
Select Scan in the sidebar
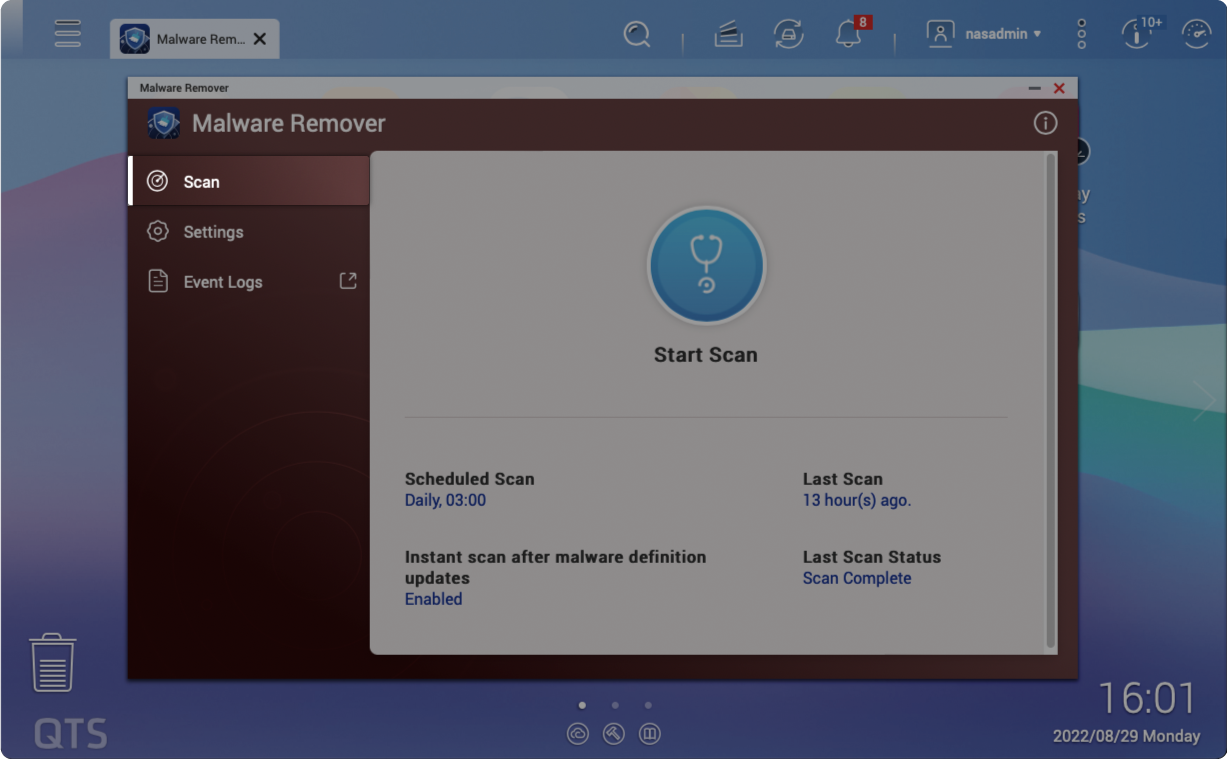click(x=249, y=181)
